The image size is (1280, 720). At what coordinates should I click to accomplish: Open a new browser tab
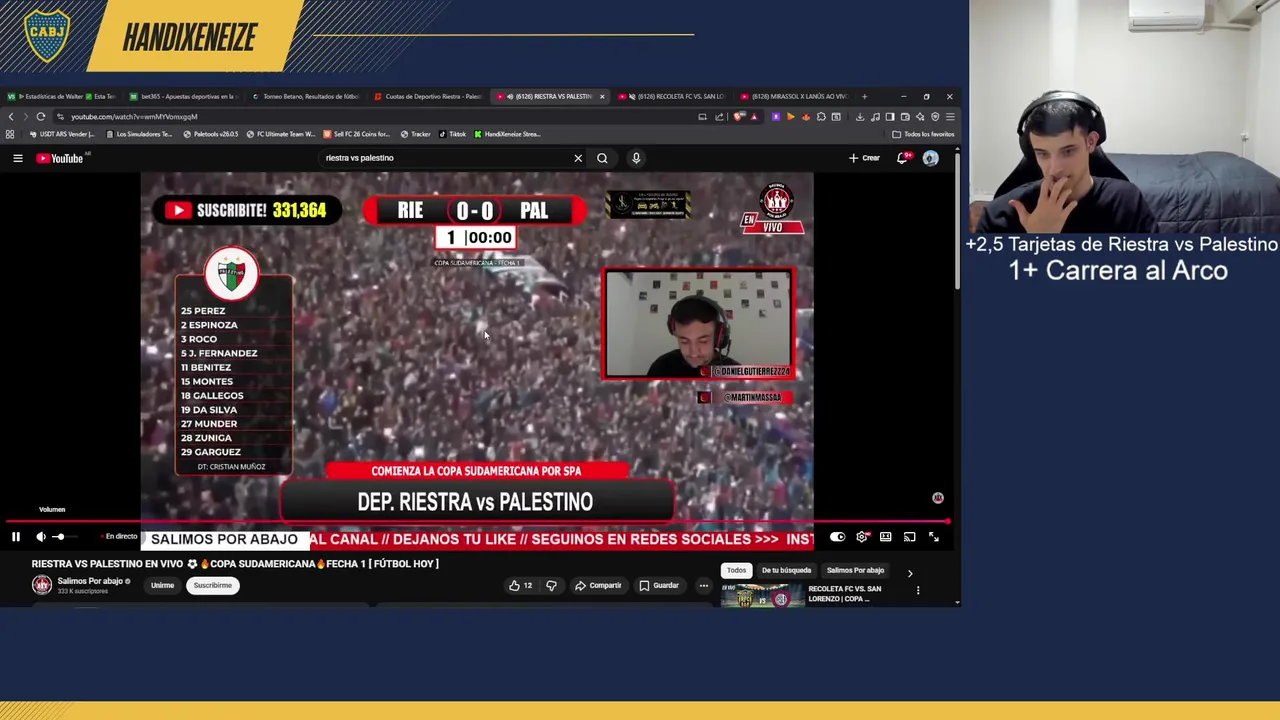tap(865, 96)
